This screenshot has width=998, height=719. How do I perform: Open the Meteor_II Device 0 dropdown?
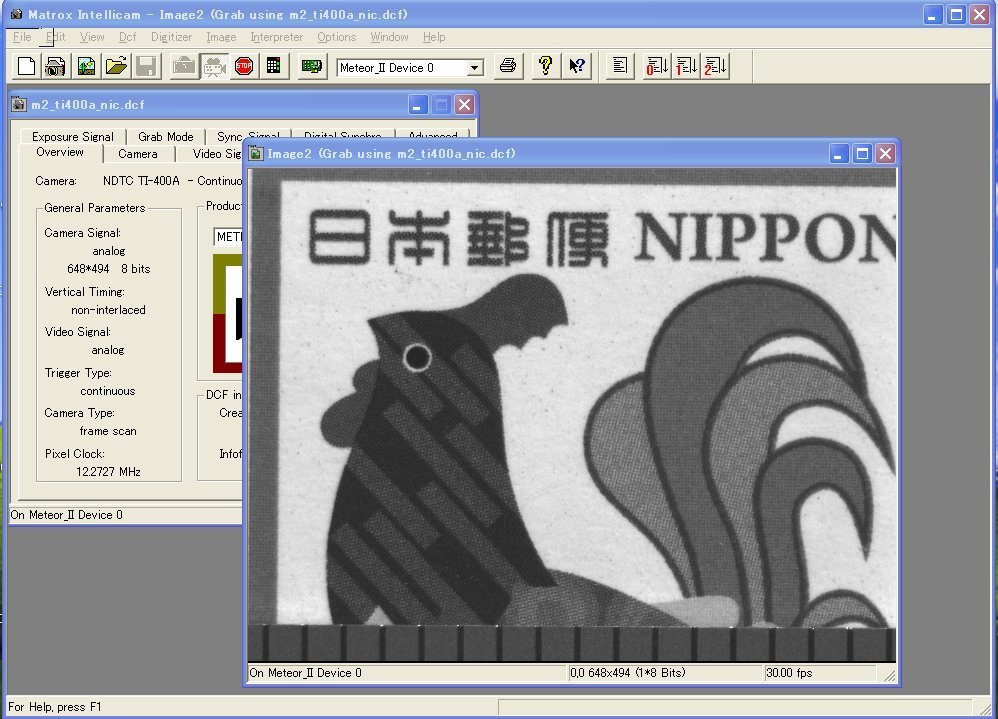tap(474, 67)
